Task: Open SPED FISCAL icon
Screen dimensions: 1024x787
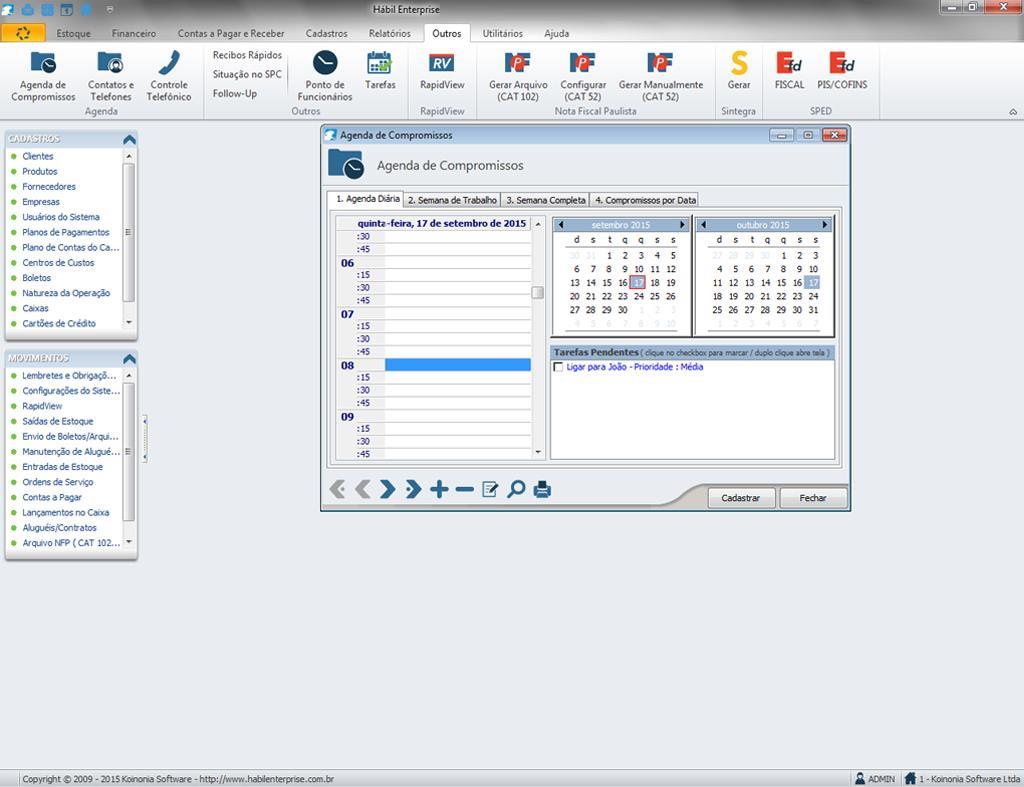Action: pyautogui.click(x=790, y=63)
